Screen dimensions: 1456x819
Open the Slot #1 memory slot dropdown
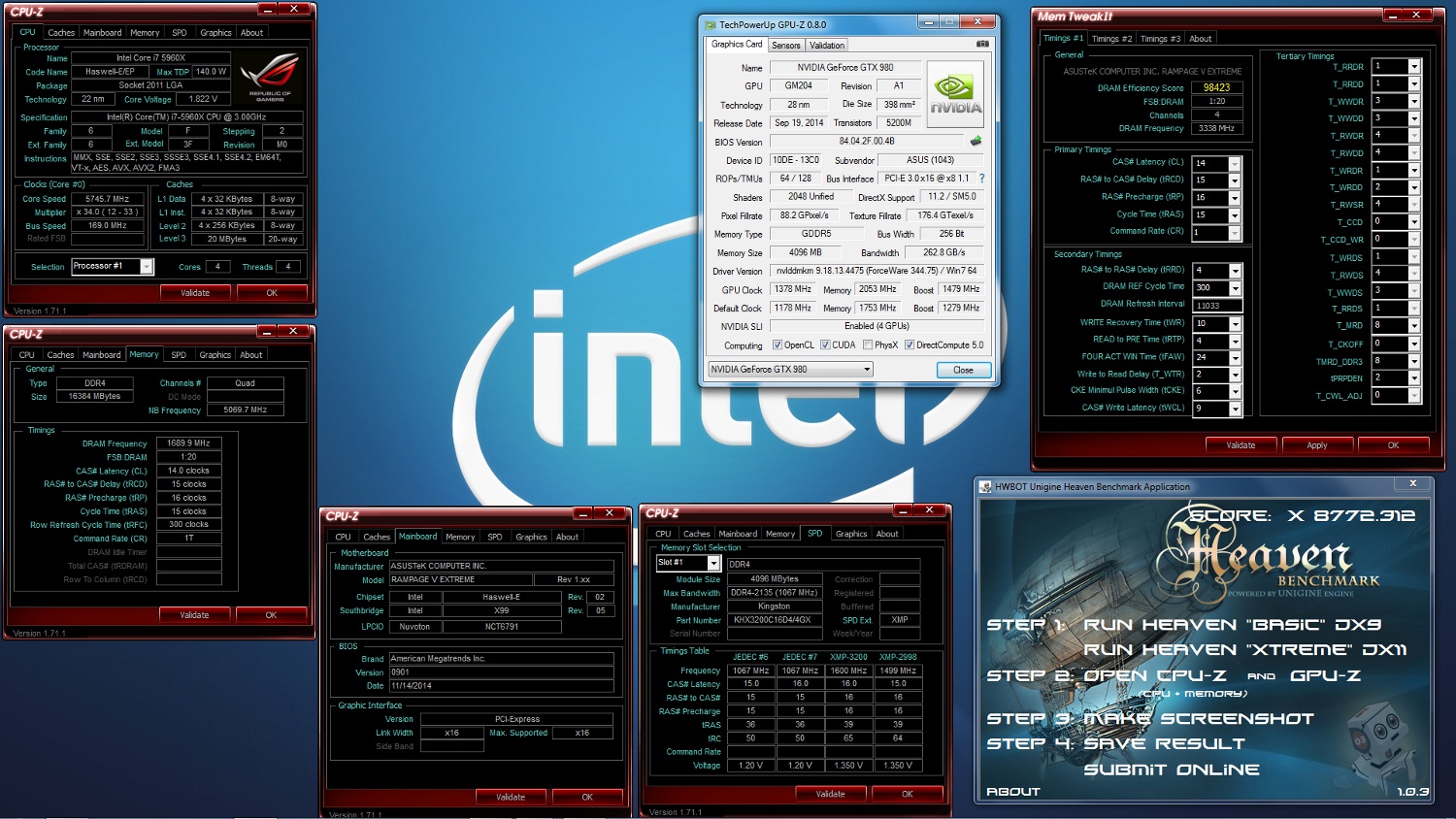click(713, 563)
